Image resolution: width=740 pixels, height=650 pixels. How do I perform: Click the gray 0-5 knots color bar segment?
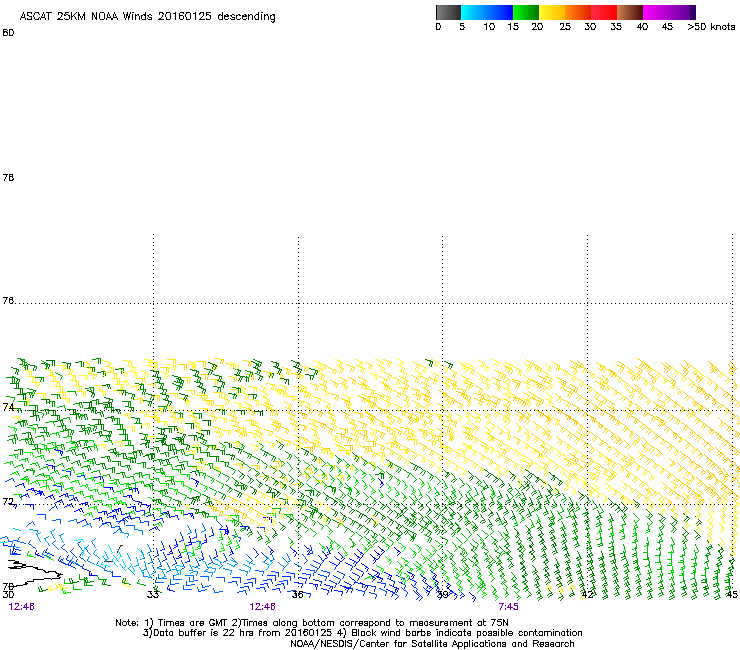448,12
